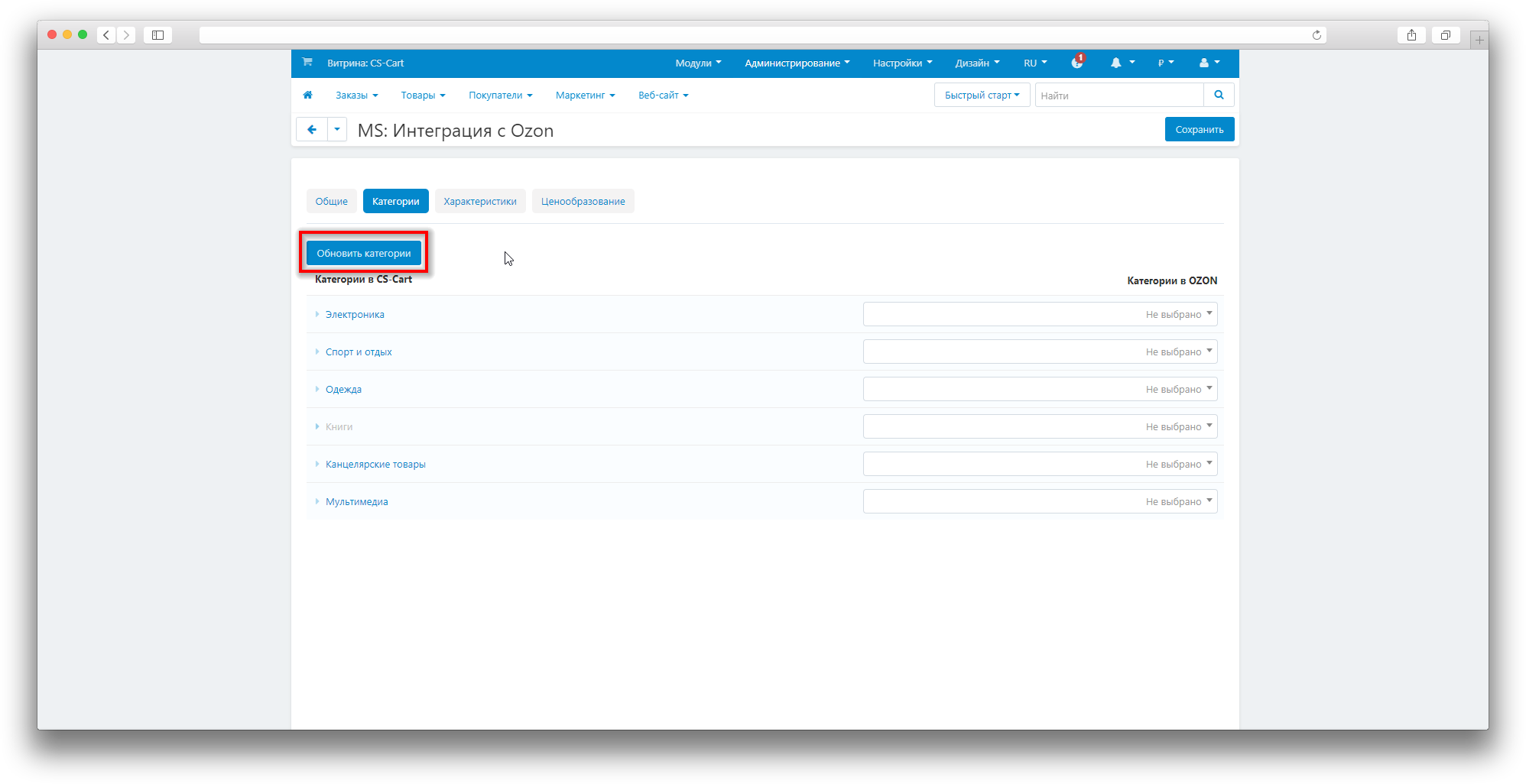Open the Книги category link
Viewport: 1526px width, 784px height.
pyautogui.click(x=339, y=426)
